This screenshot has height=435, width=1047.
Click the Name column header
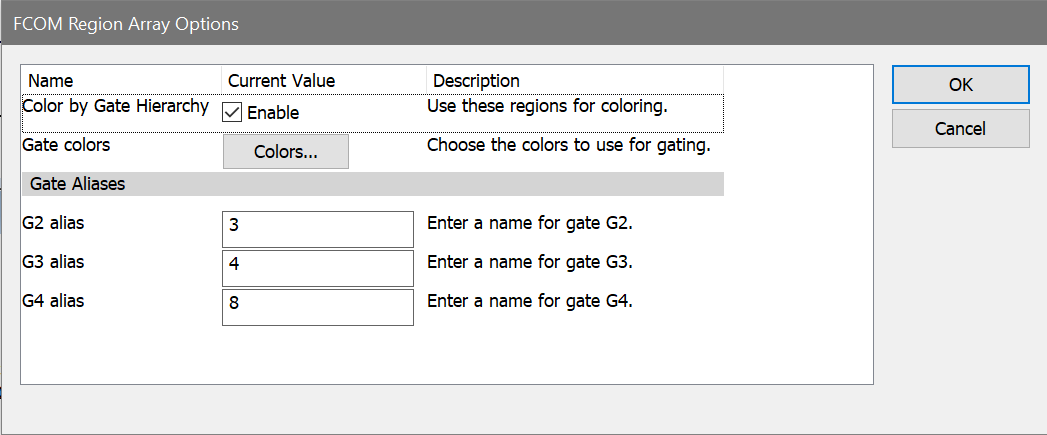[51, 80]
